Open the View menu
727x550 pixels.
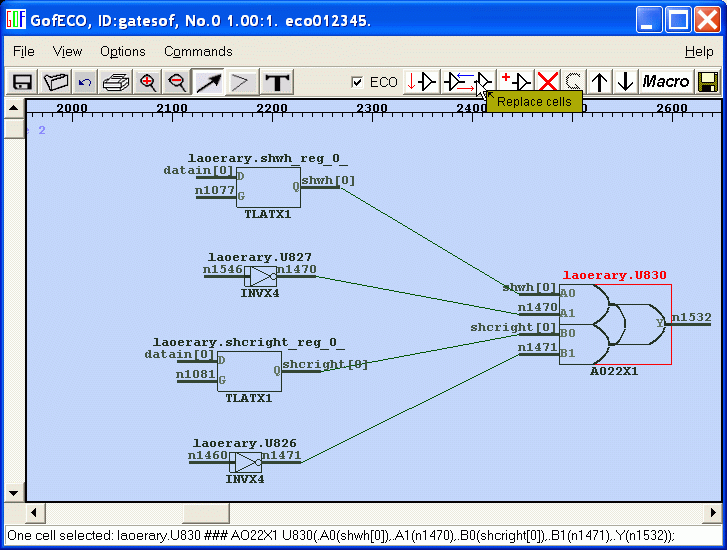67,51
